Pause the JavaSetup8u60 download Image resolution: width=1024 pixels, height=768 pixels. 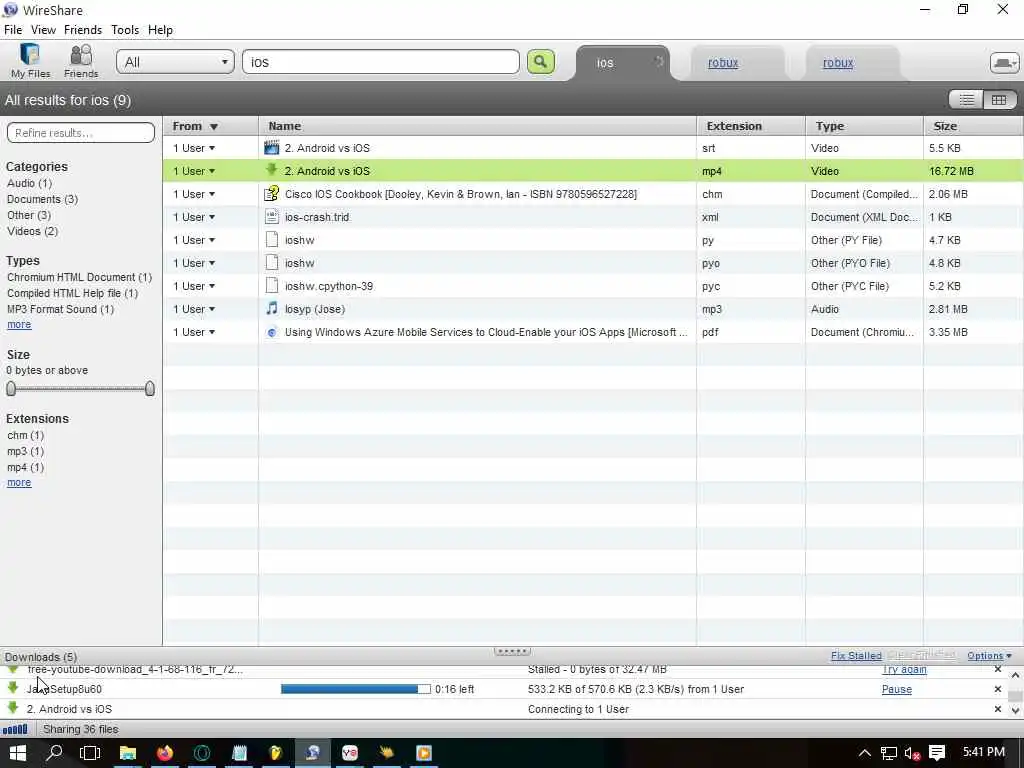897,689
